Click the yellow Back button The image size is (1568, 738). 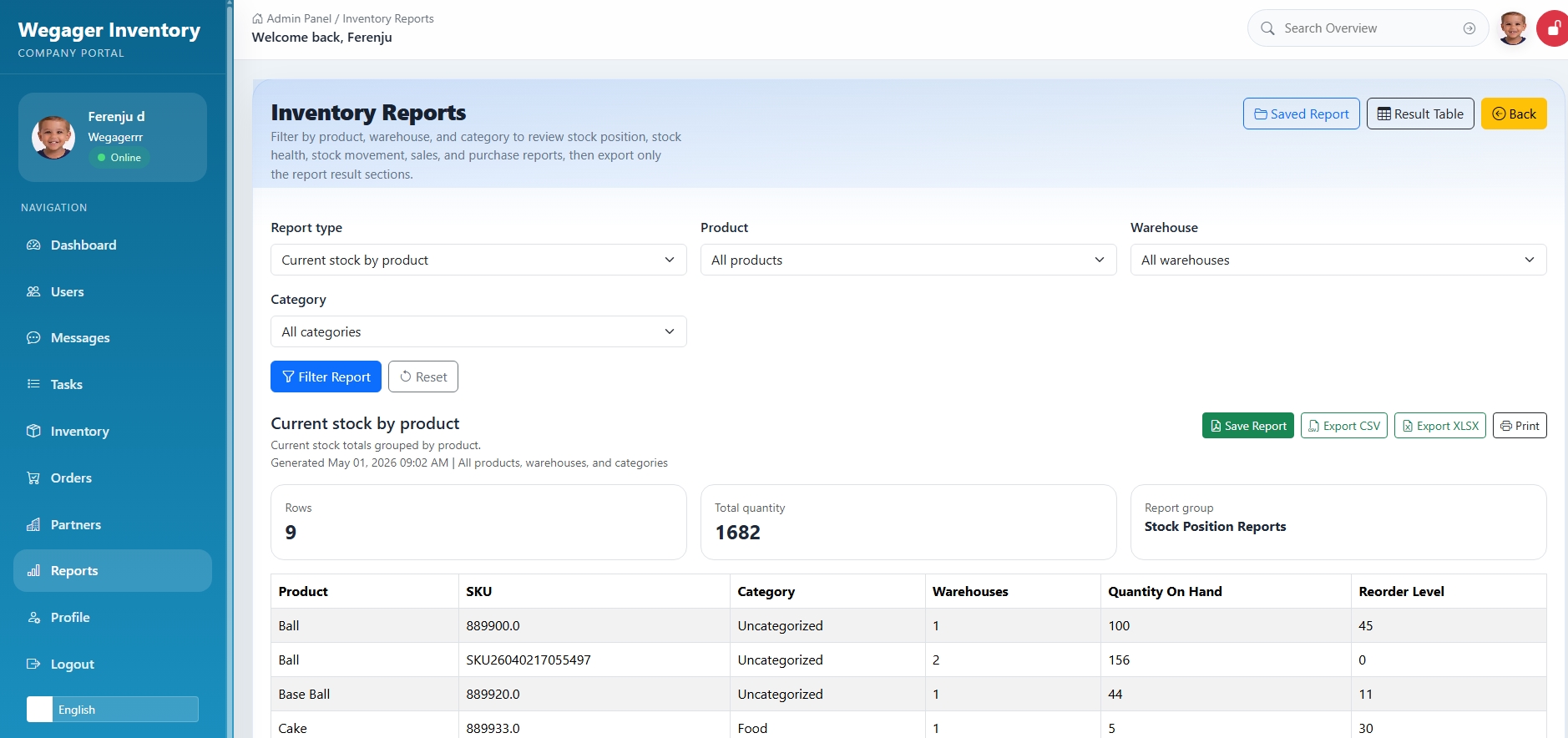click(x=1514, y=114)
